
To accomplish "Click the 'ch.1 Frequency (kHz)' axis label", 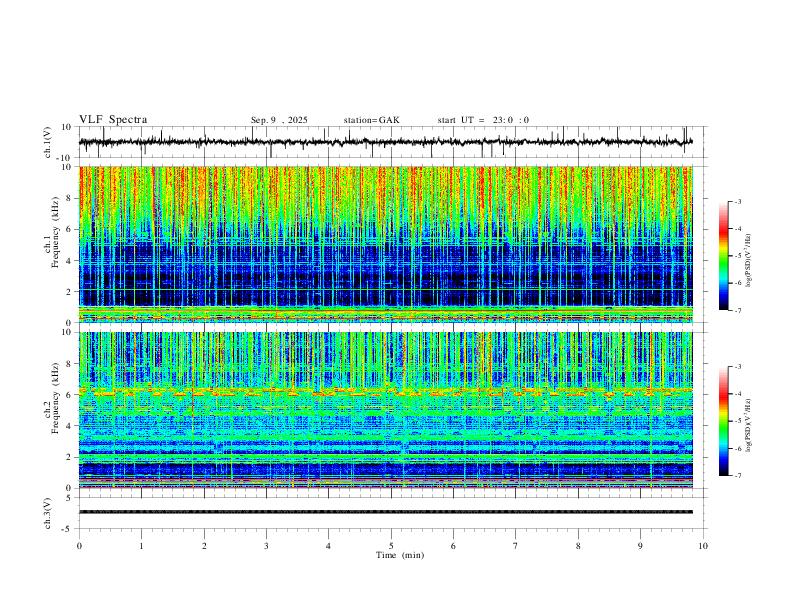I will click(x=52, y=232).
